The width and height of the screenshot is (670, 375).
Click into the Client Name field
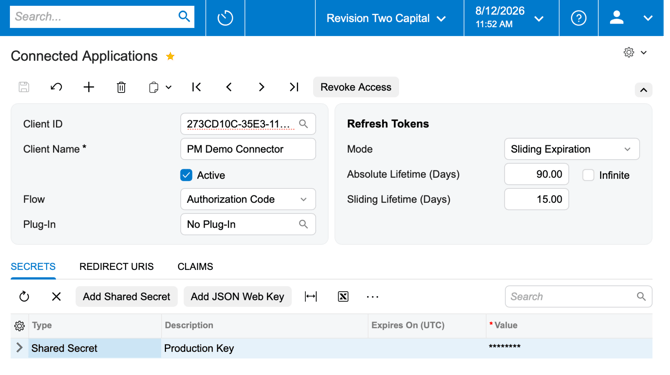coord(248,149)
